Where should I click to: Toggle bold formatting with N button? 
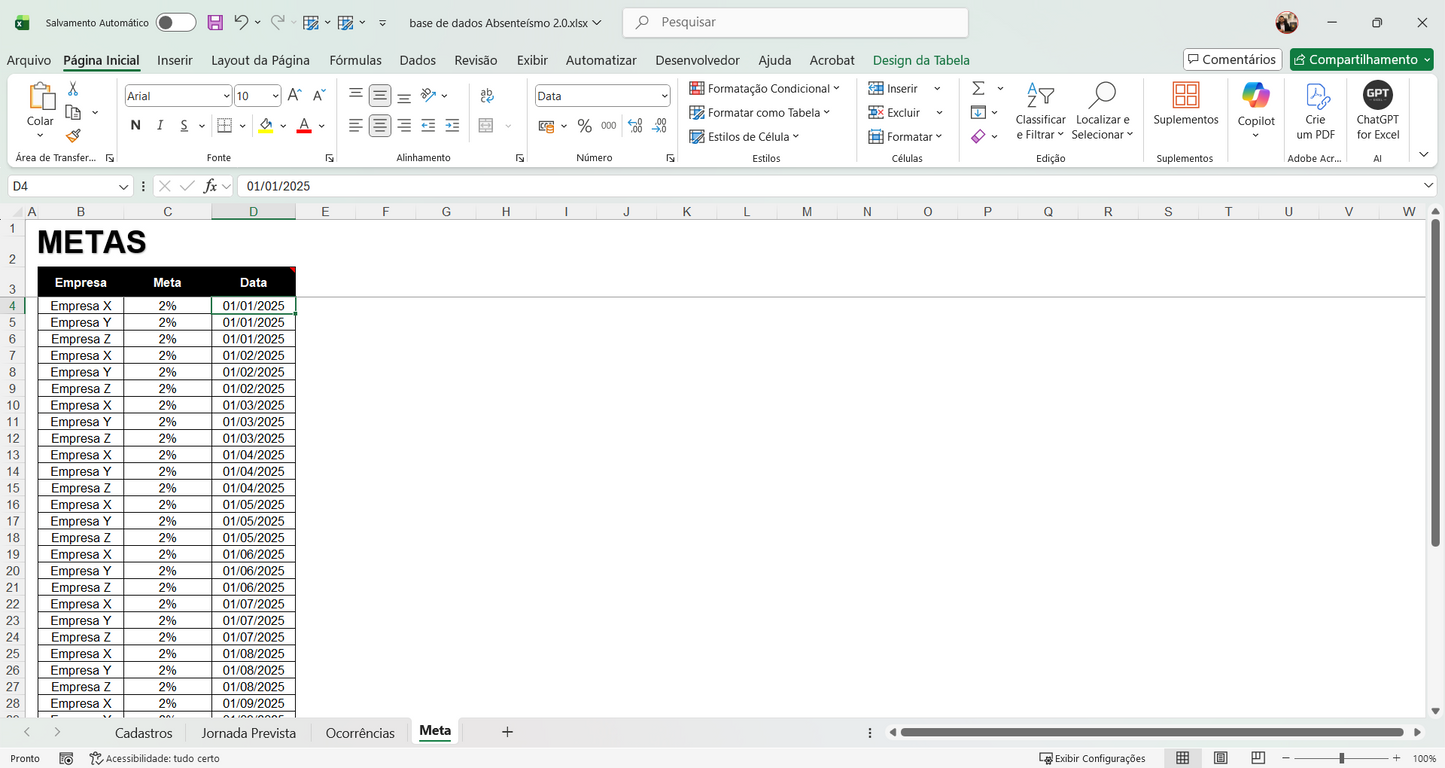pos(135,125)
